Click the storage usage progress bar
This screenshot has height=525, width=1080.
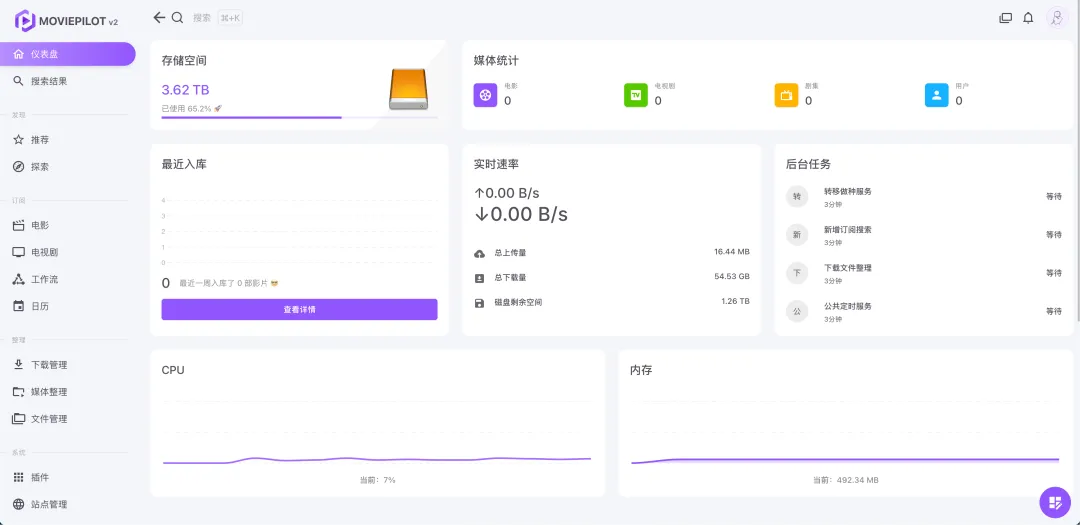[300, 118]
